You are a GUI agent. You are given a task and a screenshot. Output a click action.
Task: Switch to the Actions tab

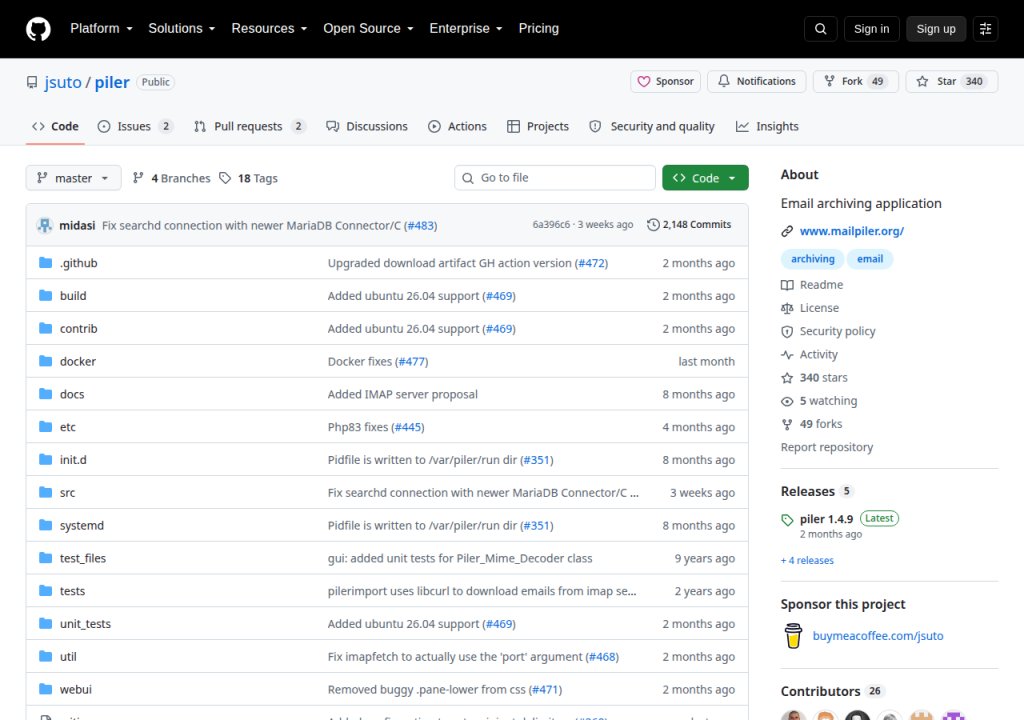pos(457,126)
